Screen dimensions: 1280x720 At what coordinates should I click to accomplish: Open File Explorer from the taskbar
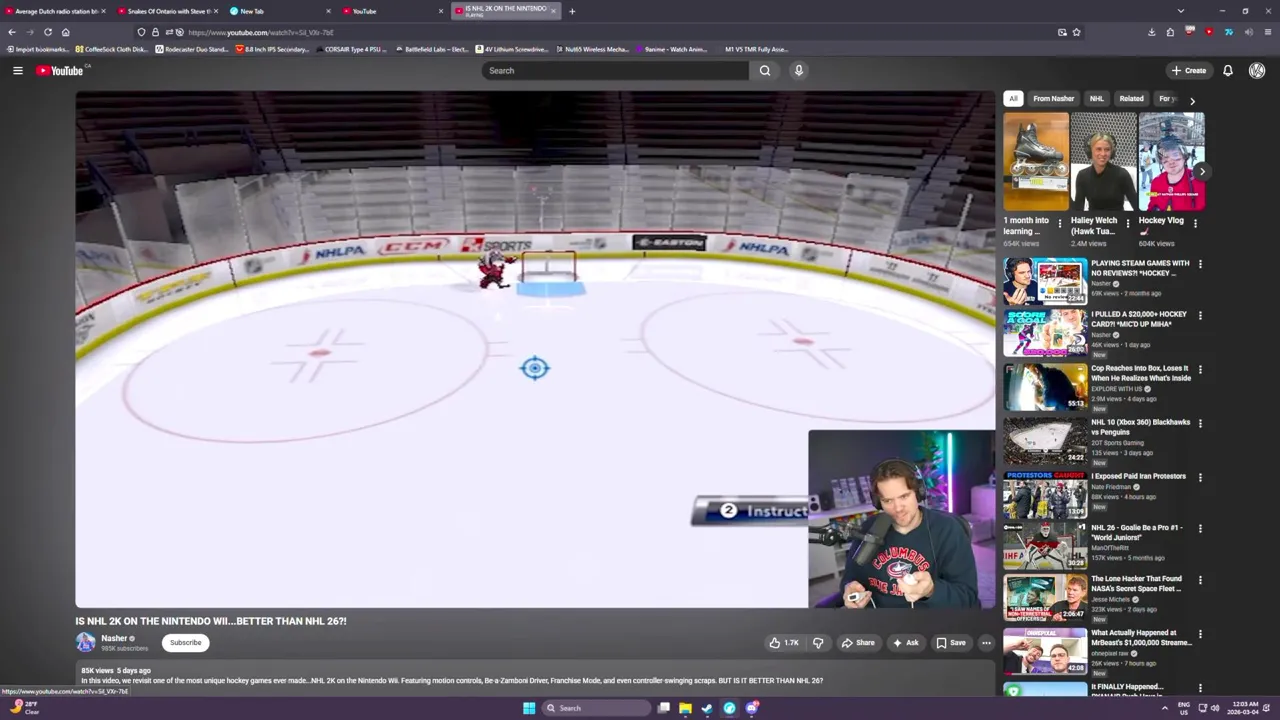tap(685, 708)
